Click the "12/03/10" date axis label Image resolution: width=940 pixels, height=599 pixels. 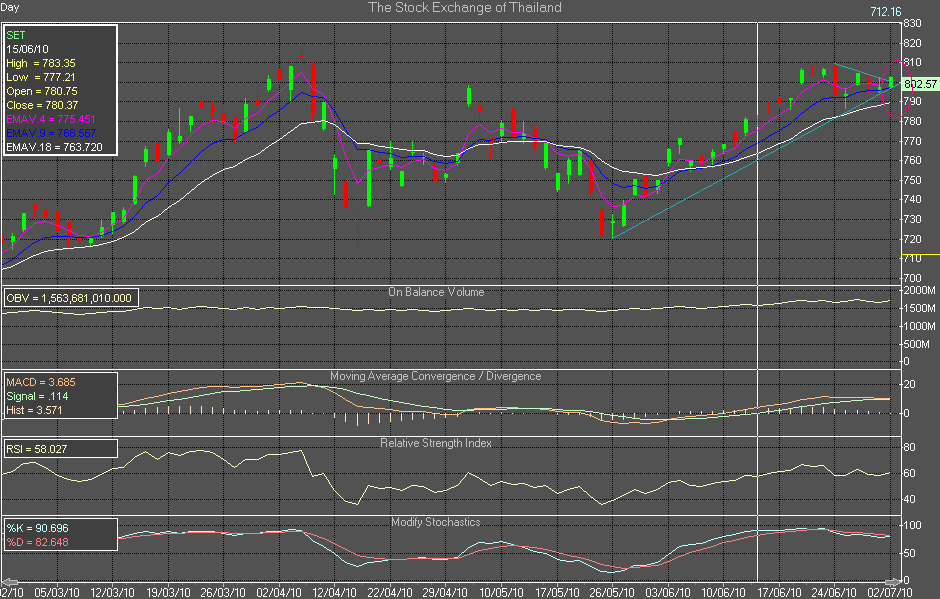[112, 592]
